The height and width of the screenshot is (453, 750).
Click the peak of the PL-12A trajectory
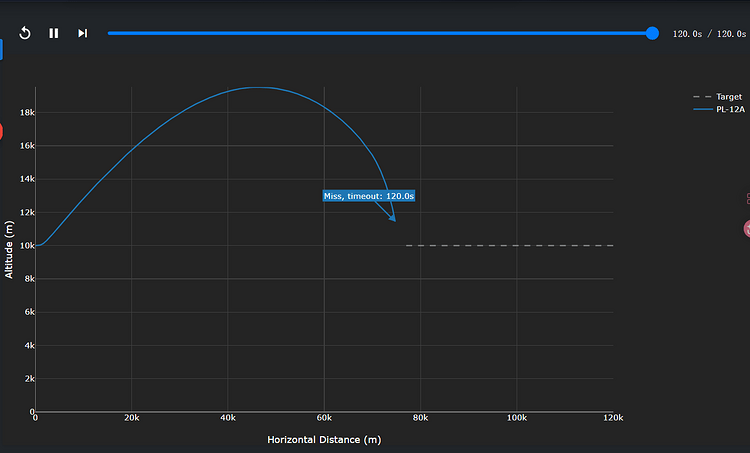257,87
